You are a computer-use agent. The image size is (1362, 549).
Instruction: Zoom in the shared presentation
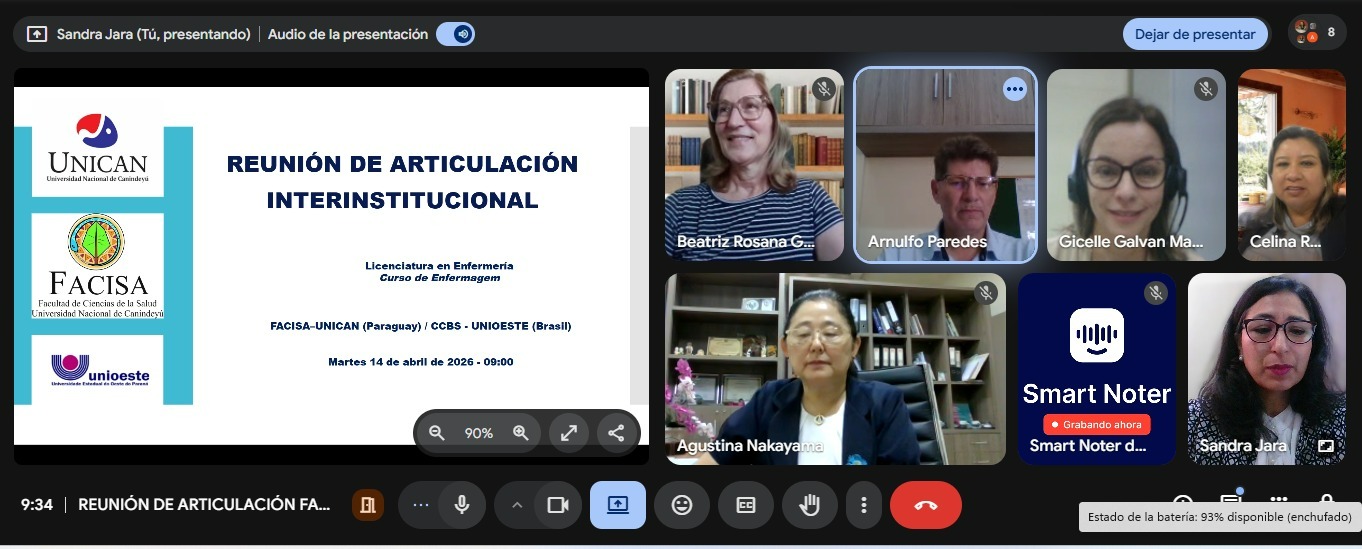[520, 433]
